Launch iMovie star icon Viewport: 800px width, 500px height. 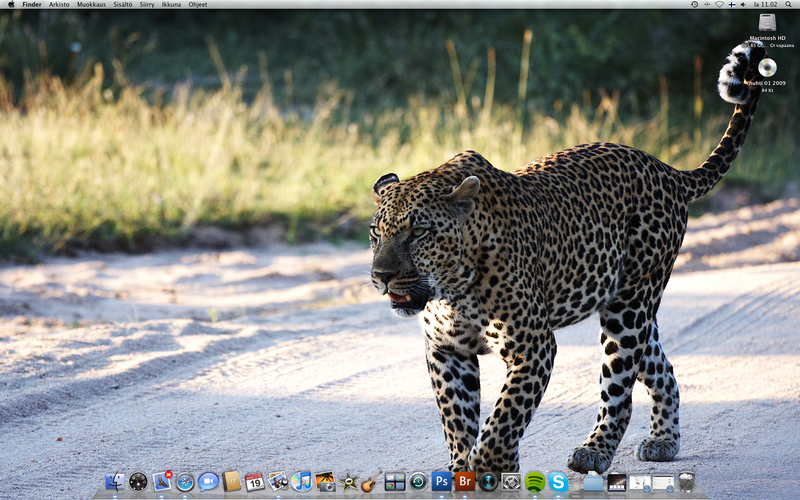tap(348, 482)
